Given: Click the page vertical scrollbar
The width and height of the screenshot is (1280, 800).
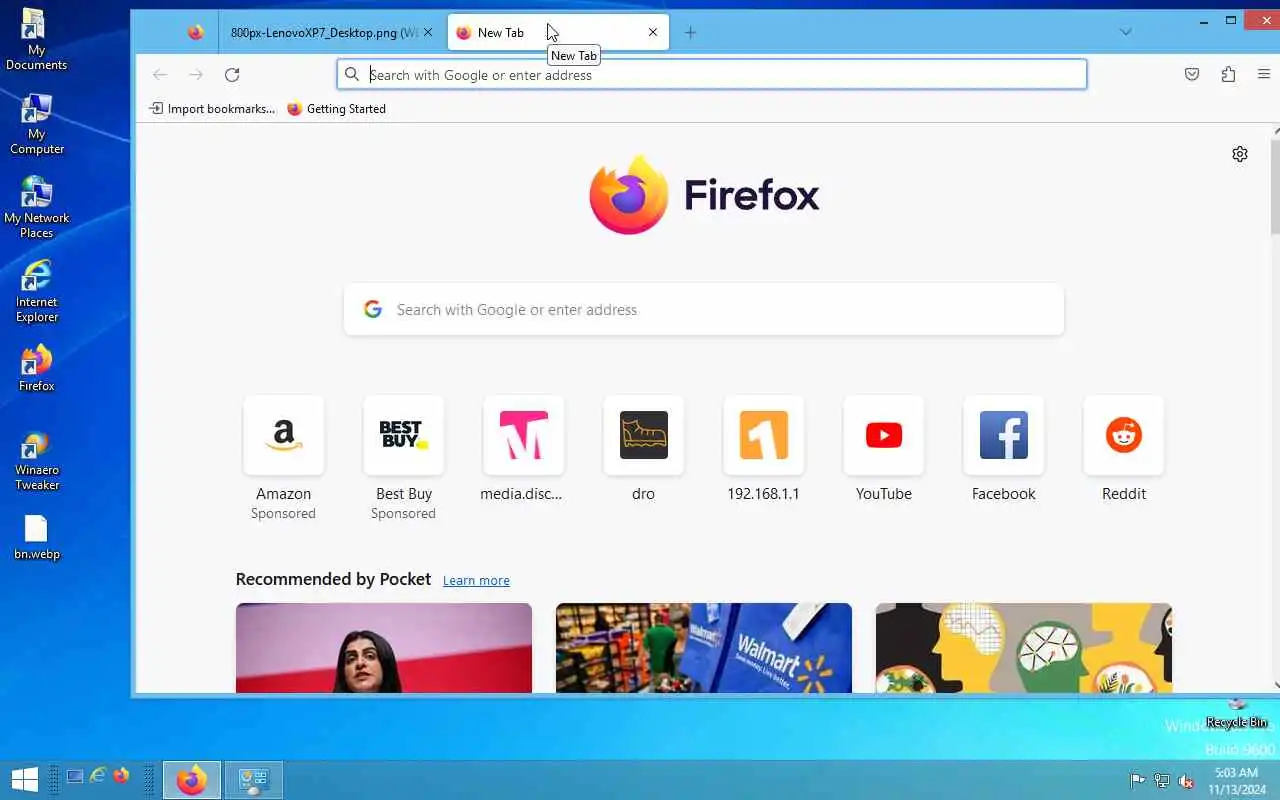Looking at the screenshot, I should click(1276, 187).
